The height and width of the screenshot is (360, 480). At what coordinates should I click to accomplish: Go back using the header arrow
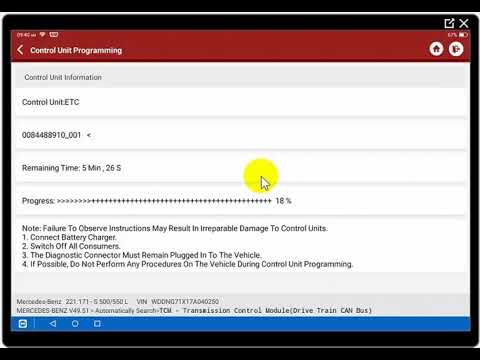pos(20,50)
